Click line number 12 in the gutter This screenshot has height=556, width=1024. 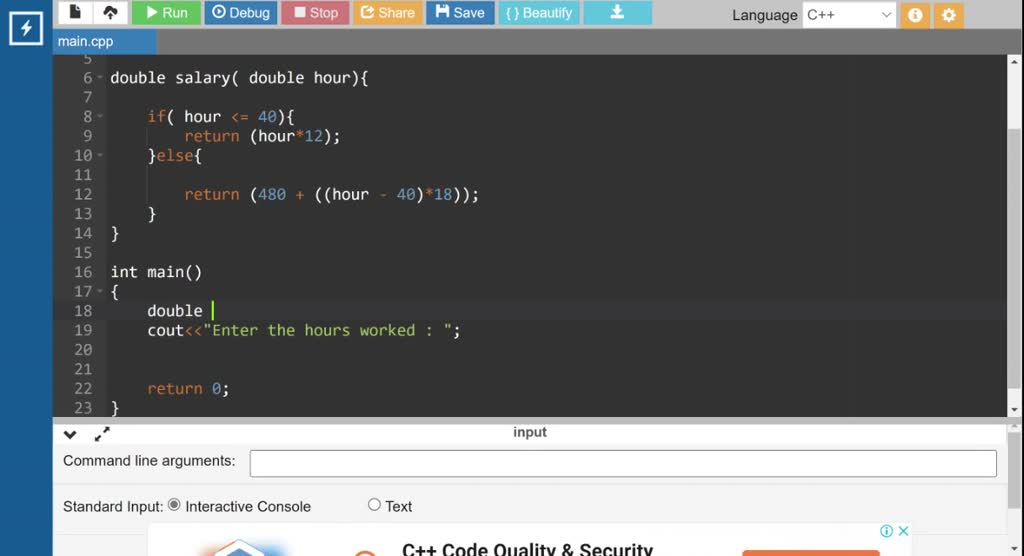point(83,194)
